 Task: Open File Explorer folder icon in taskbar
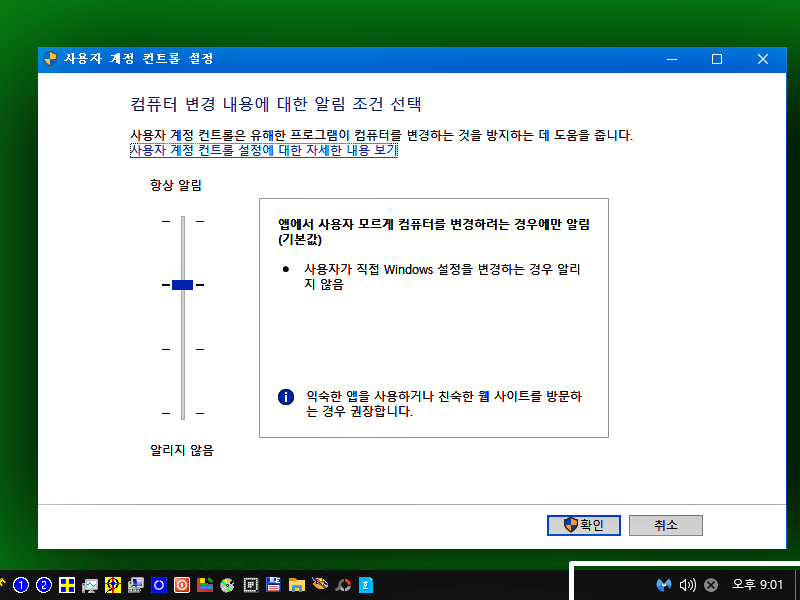pos(296,585)
